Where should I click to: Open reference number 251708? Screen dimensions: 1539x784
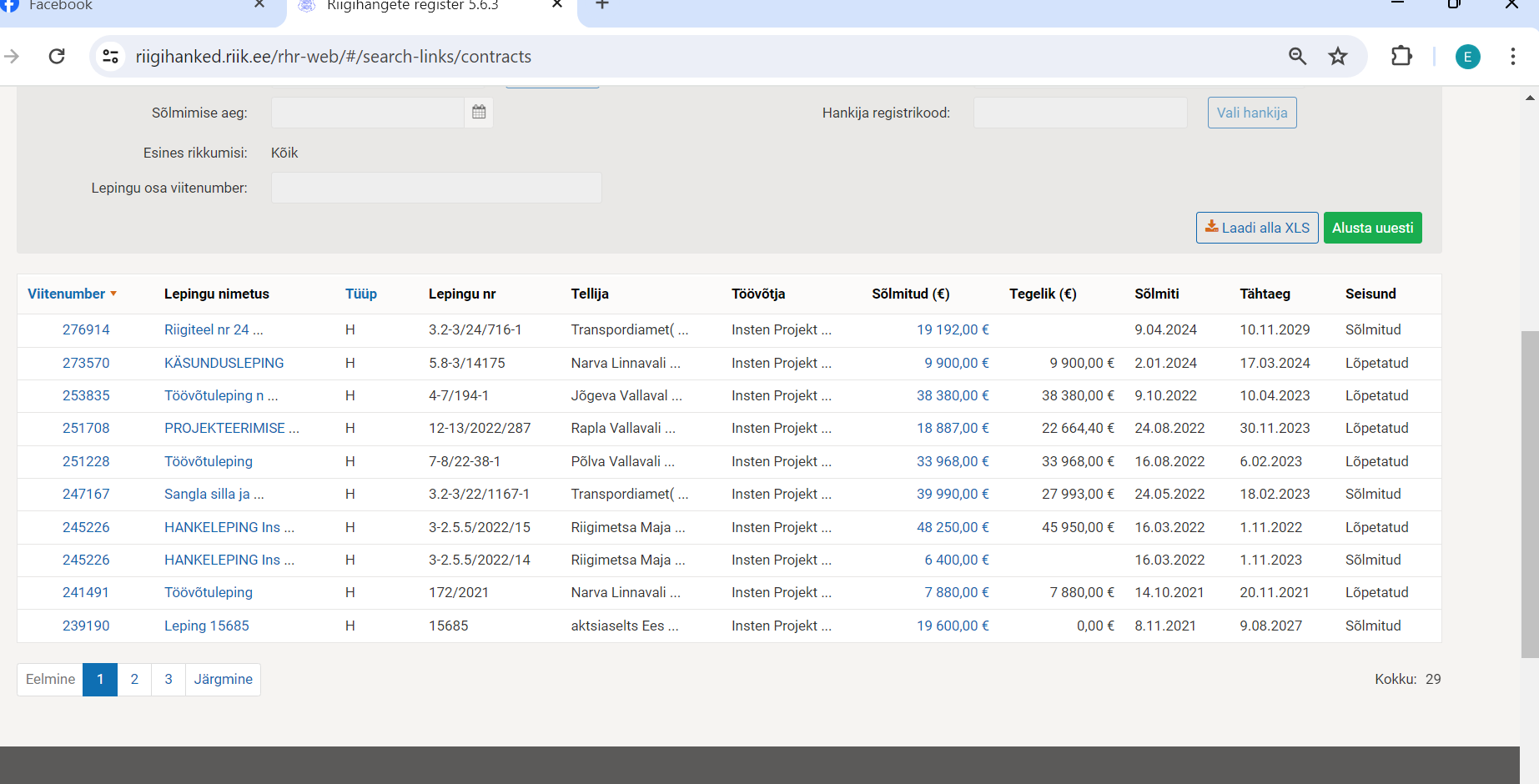(86, 428)
